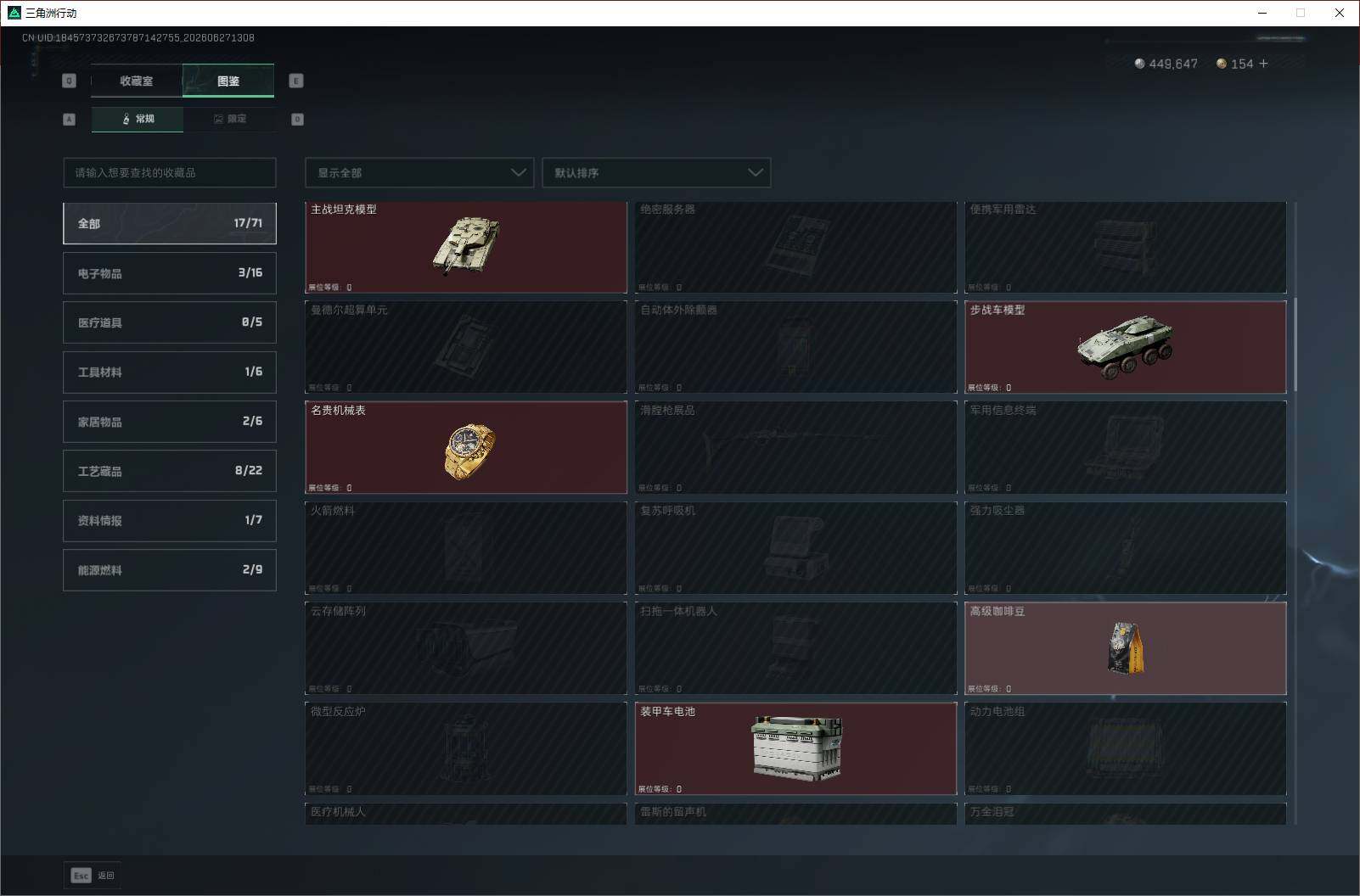
Task: Open the armored vehicle battery item
Action: pos(795,748)
